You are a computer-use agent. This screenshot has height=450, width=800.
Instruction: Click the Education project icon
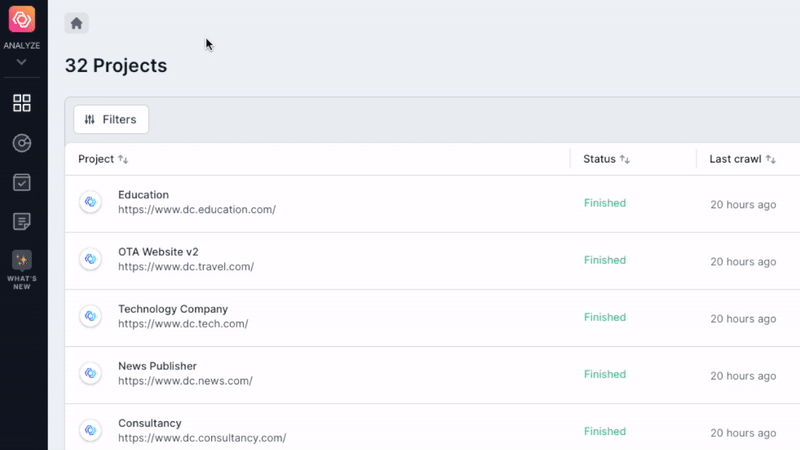90,202
